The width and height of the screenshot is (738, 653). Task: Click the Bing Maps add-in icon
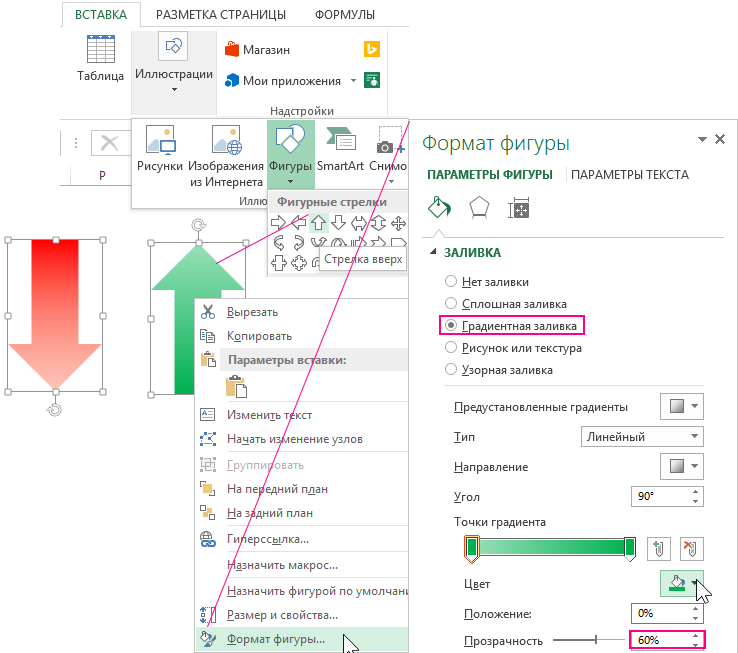pos(372,49)
